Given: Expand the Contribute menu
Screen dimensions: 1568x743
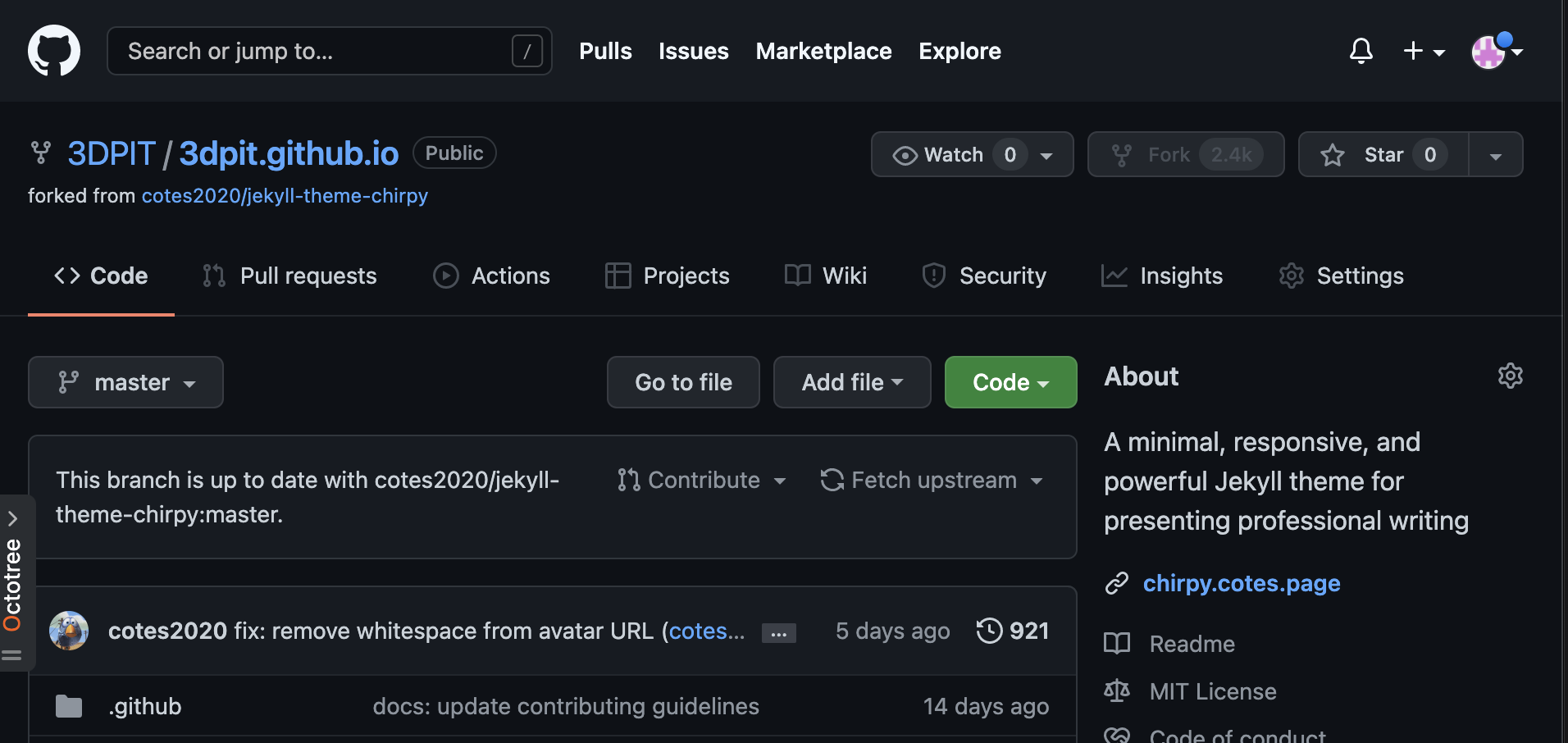Looking at the screenshot, I should point(702,480).
